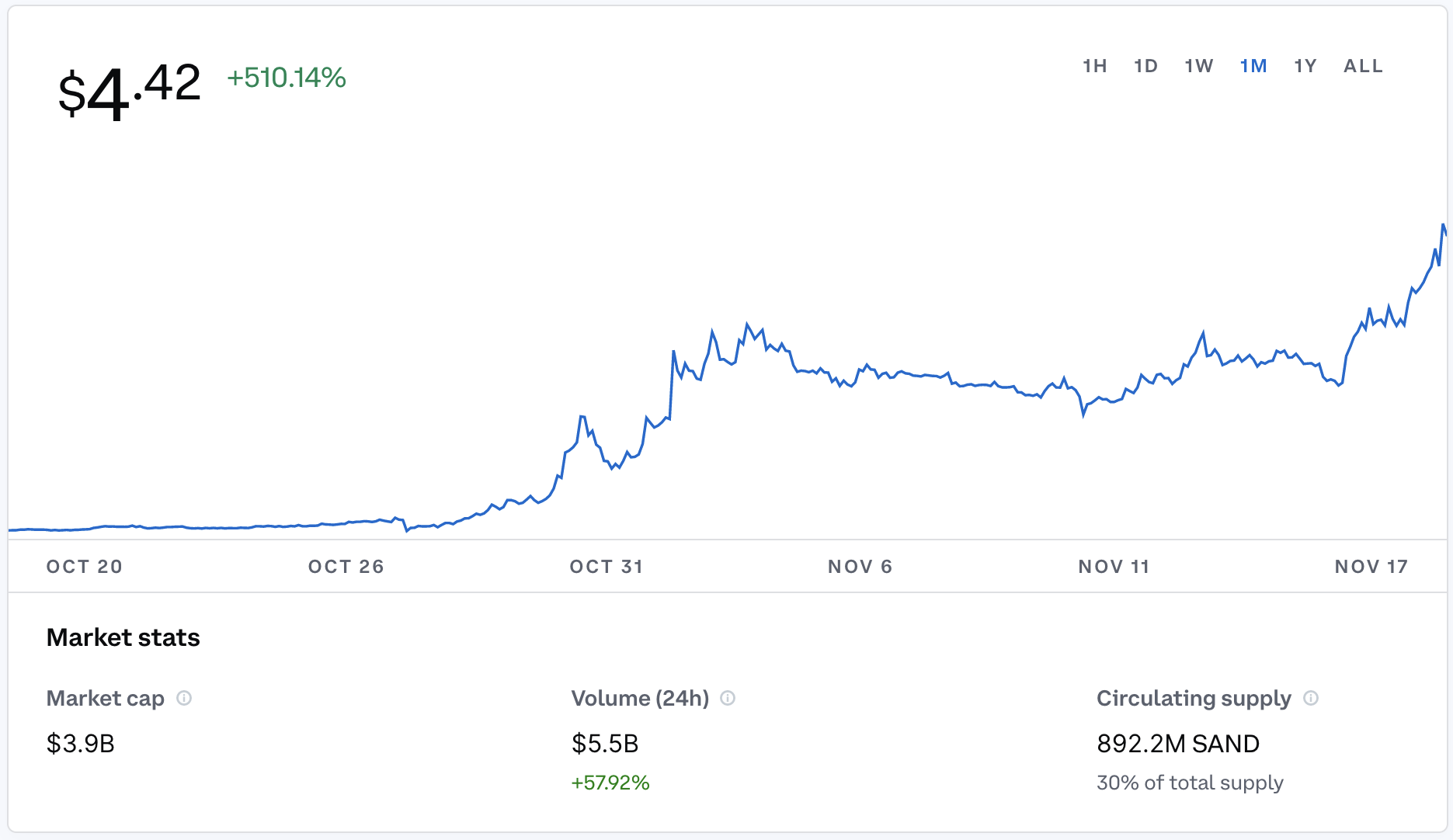Click the +57.92% volume change
The image size is (1453, 840).
tap(610, 783)
